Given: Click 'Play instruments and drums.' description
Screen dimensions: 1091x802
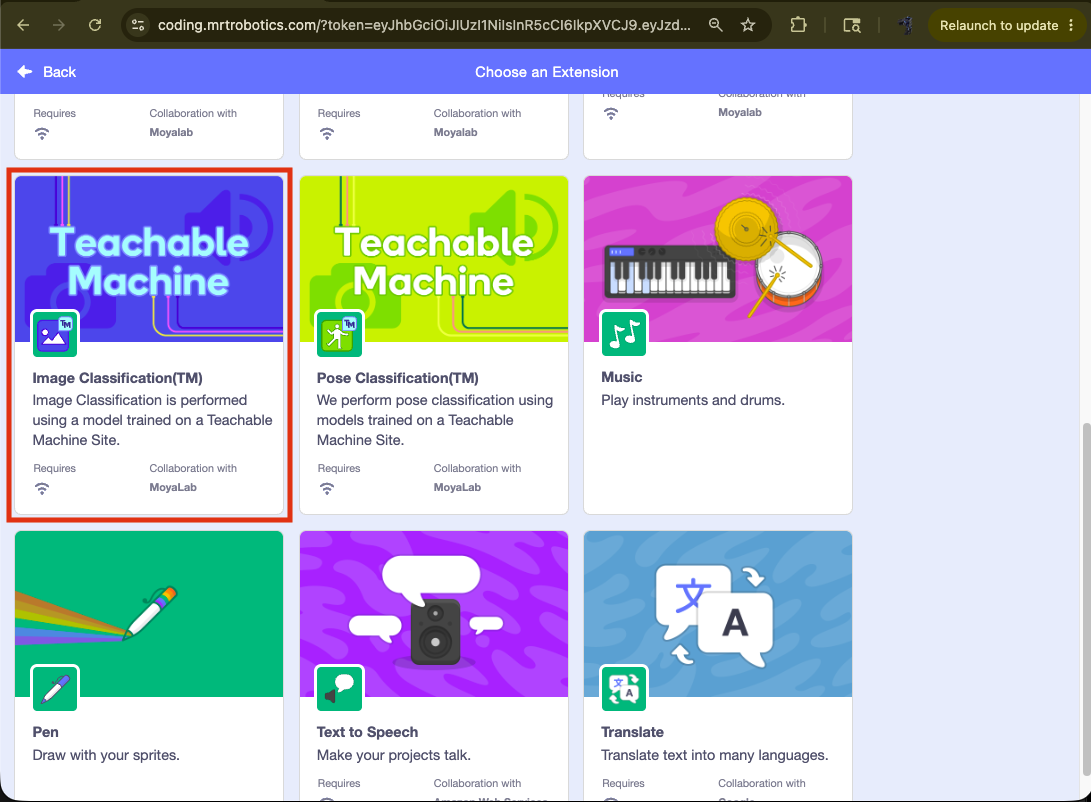Looking at the screenshot, I should [692, 400].
